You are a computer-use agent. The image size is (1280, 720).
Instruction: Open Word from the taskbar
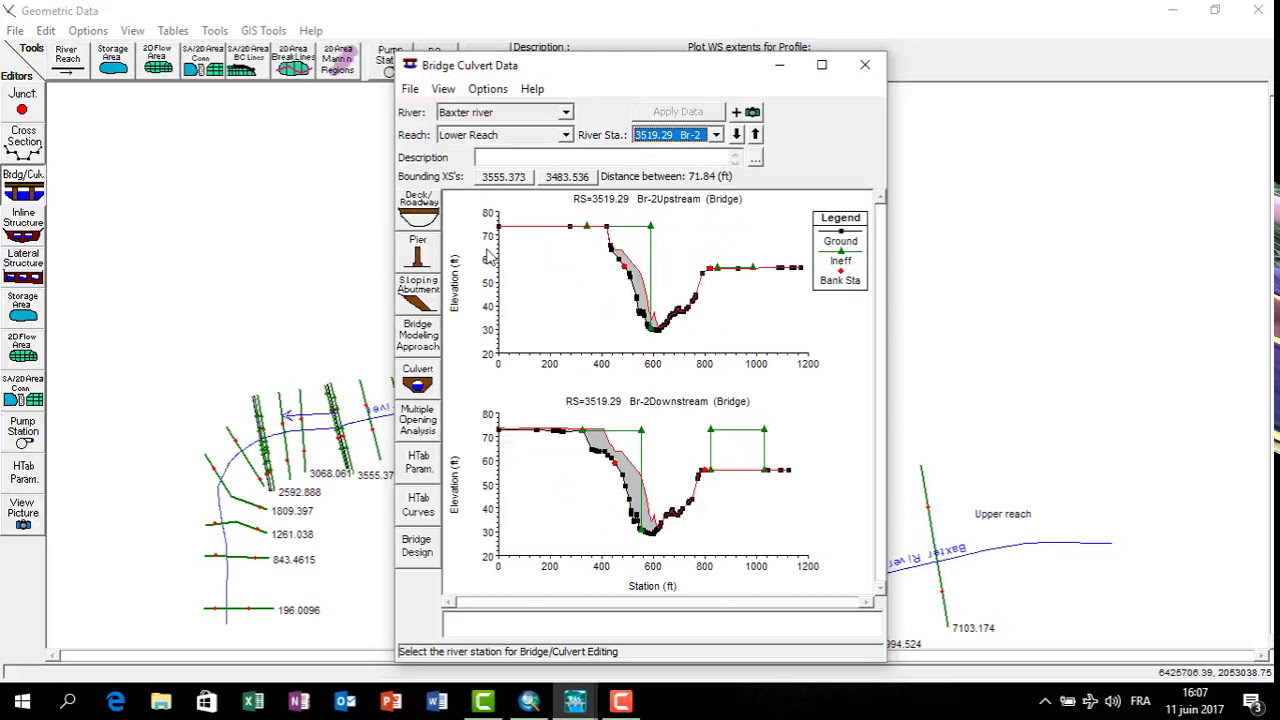click(437, 701)
